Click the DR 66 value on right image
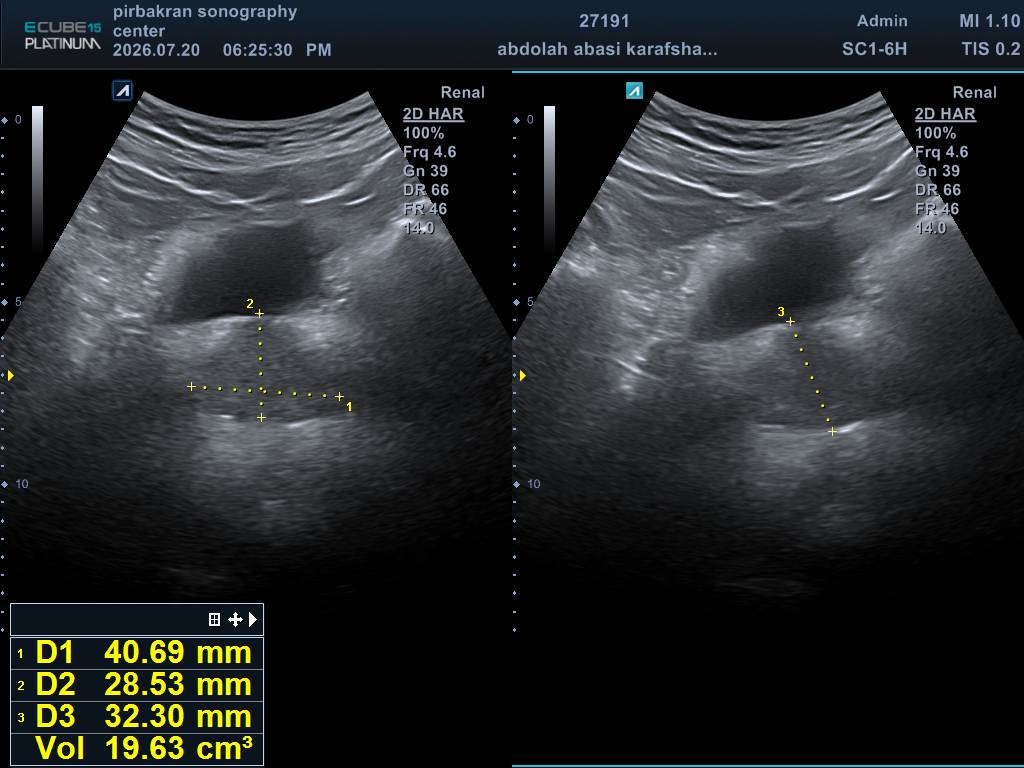The height and width of the screenshot is (768, 1024). coord(938,190)
